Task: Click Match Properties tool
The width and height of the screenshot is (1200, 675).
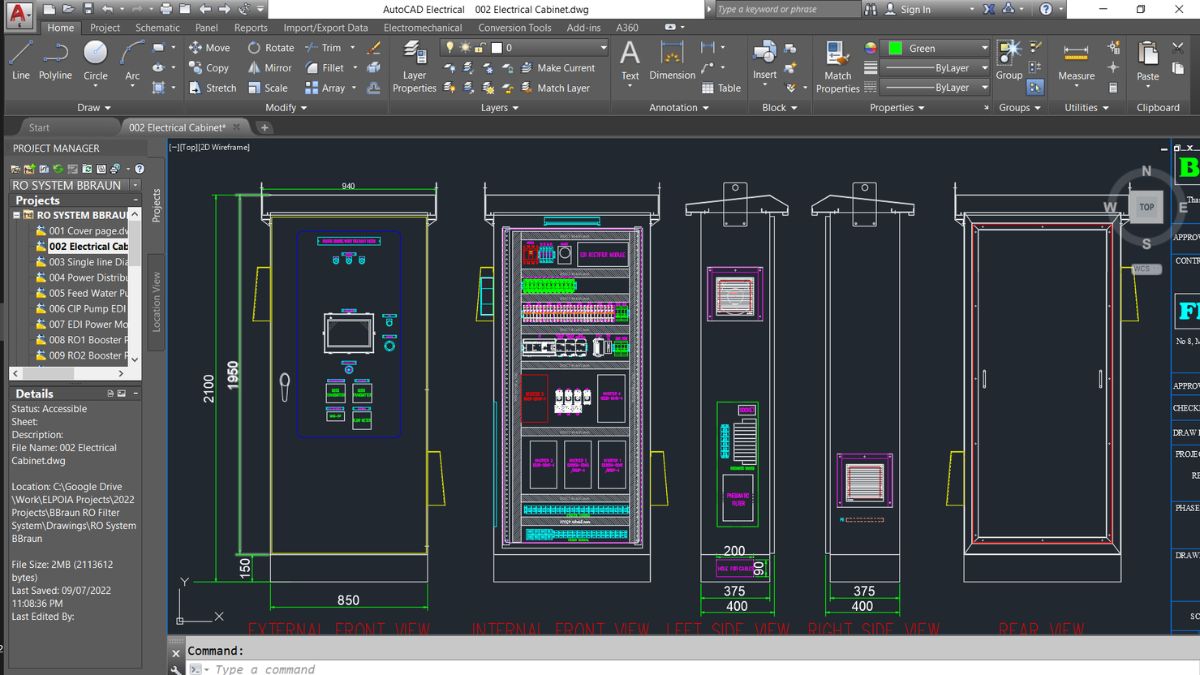Action: (838, 67)
